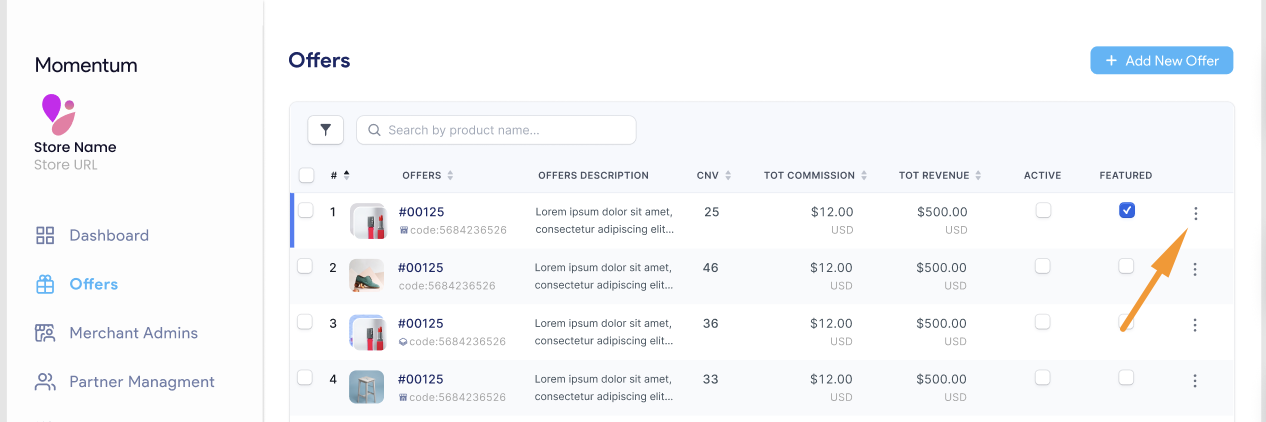The image size is (1266, 422).
Task: Uncheck the Featured checkbox in row 1
Action: [x=1127, y=210]
